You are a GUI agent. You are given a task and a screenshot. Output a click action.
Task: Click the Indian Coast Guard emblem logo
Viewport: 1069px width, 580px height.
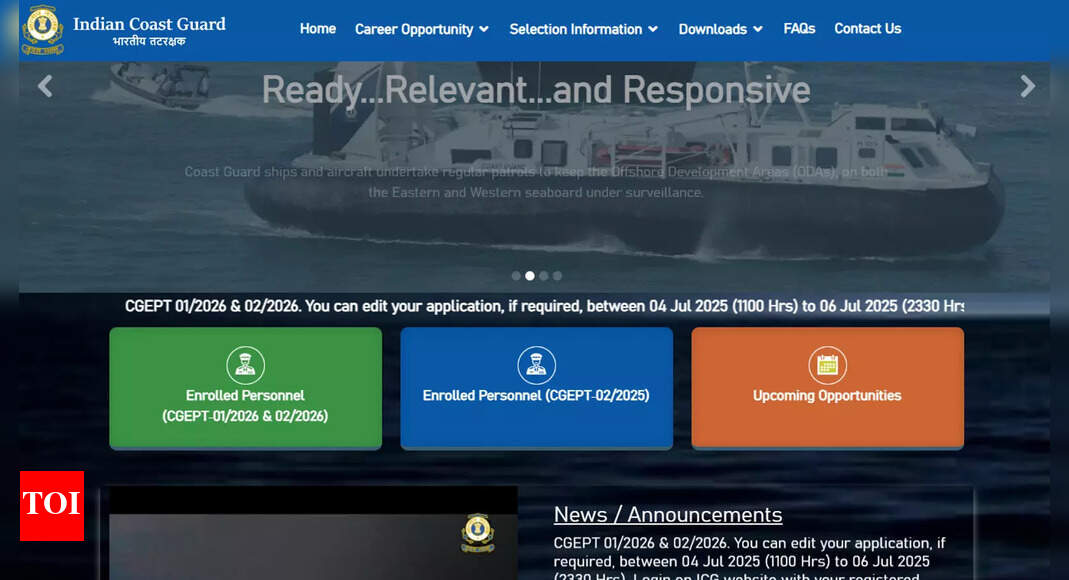point(43,29)
